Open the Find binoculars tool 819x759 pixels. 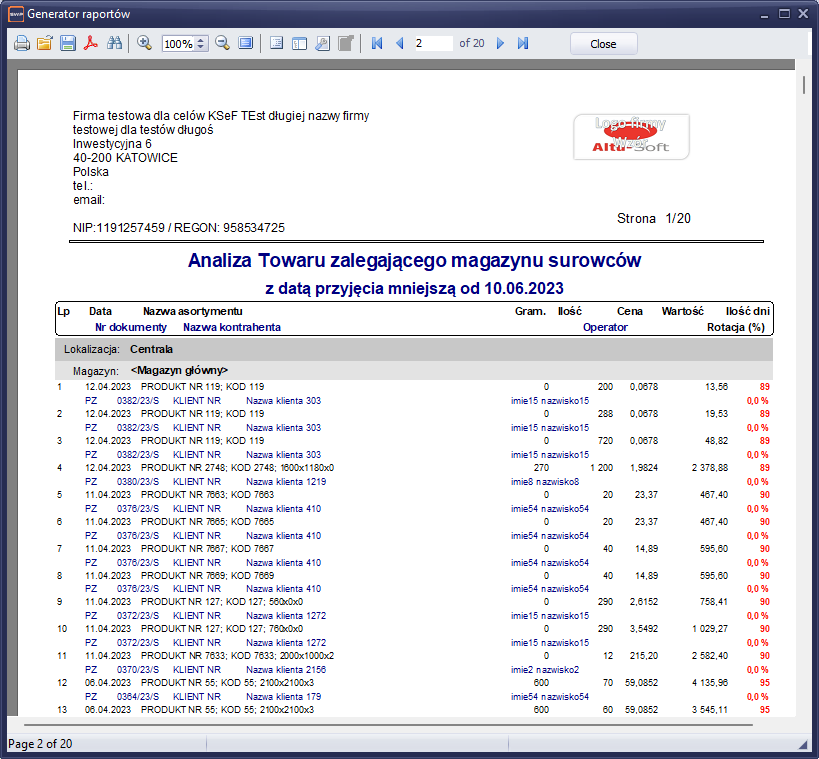(114, 44)
